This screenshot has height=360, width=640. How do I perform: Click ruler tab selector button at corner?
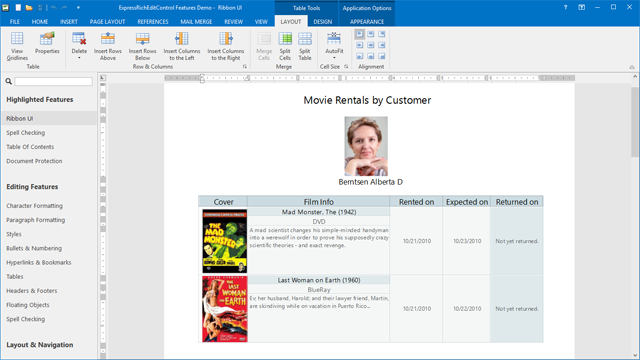tap(103, 78)
